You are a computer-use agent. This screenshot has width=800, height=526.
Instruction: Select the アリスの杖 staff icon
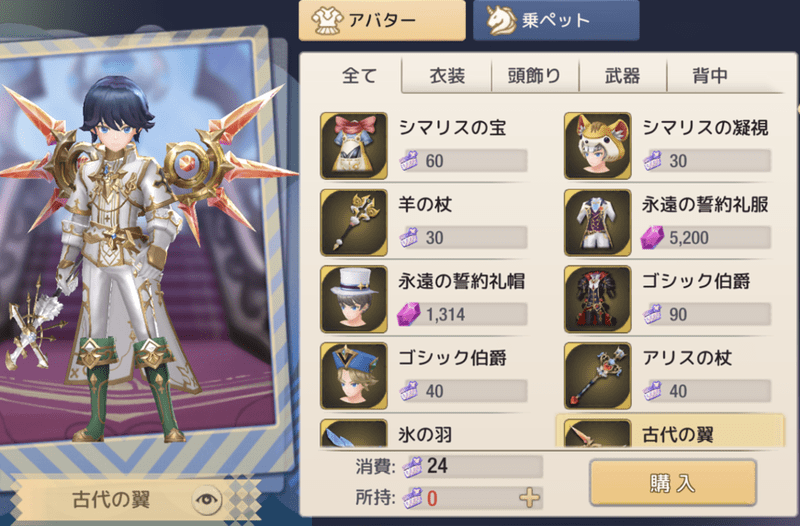pyautogui.click(x=597, y=376)
